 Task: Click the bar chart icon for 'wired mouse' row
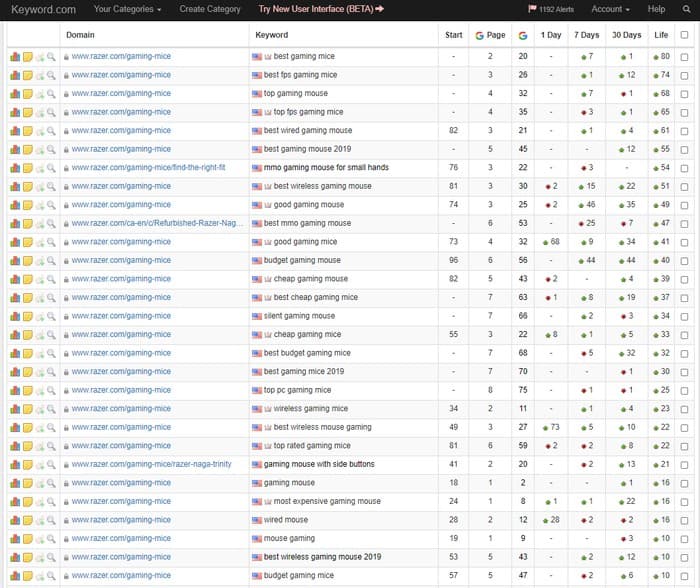pyautogui.click(x=15, y=520)
